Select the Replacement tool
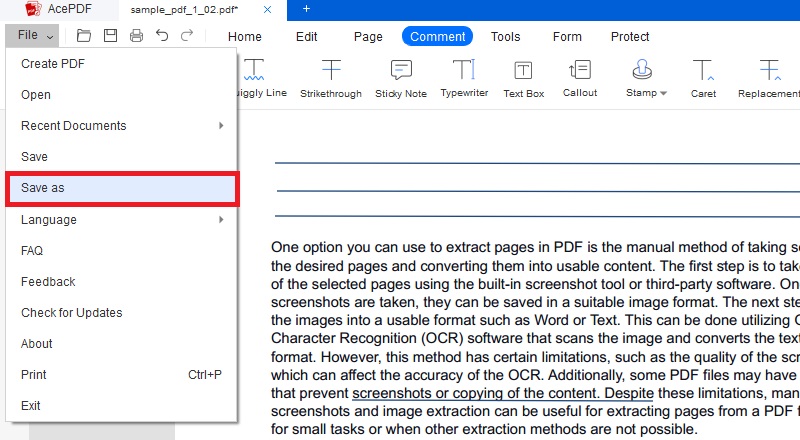This screenshot has width=800, height=440. pos(769,78)
